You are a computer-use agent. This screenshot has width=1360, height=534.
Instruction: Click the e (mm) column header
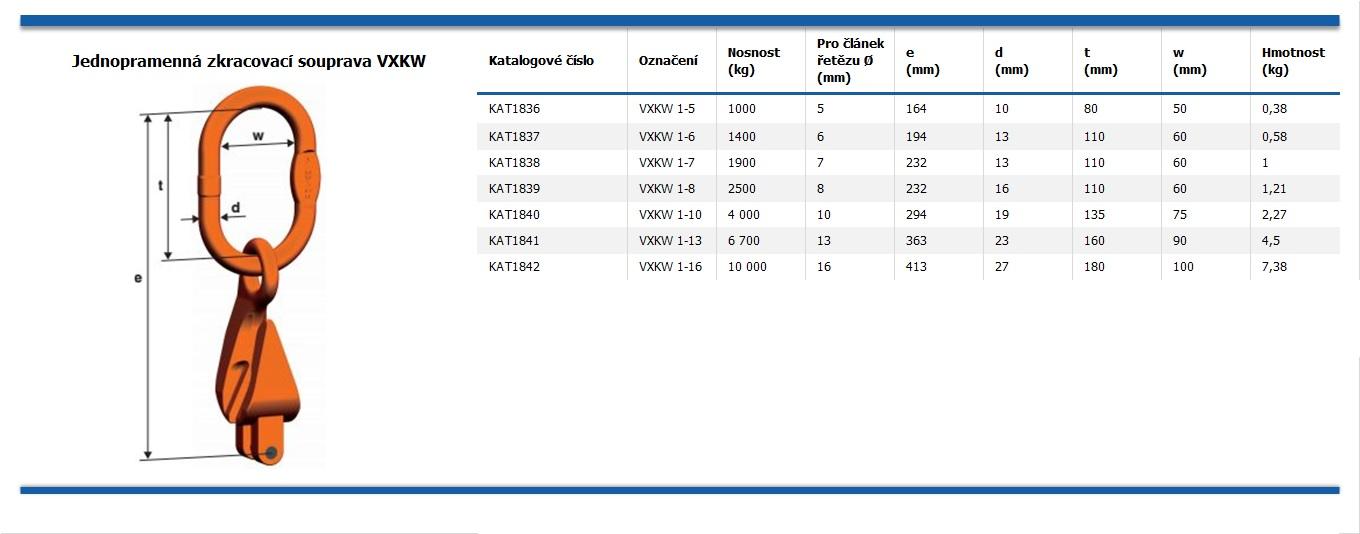(x=922, y=61)
